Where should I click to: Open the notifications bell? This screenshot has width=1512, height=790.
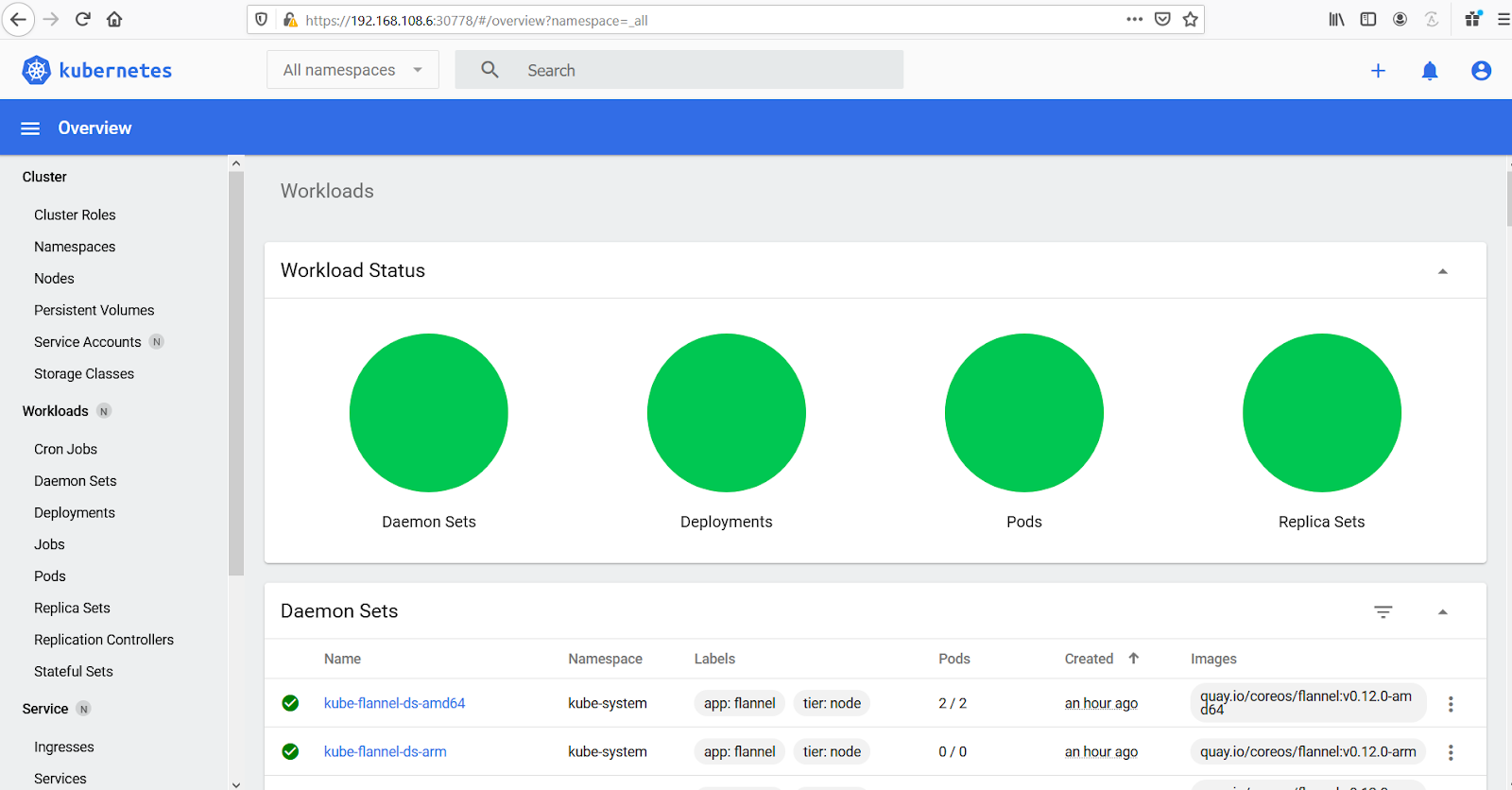[x=1430, y=71]
